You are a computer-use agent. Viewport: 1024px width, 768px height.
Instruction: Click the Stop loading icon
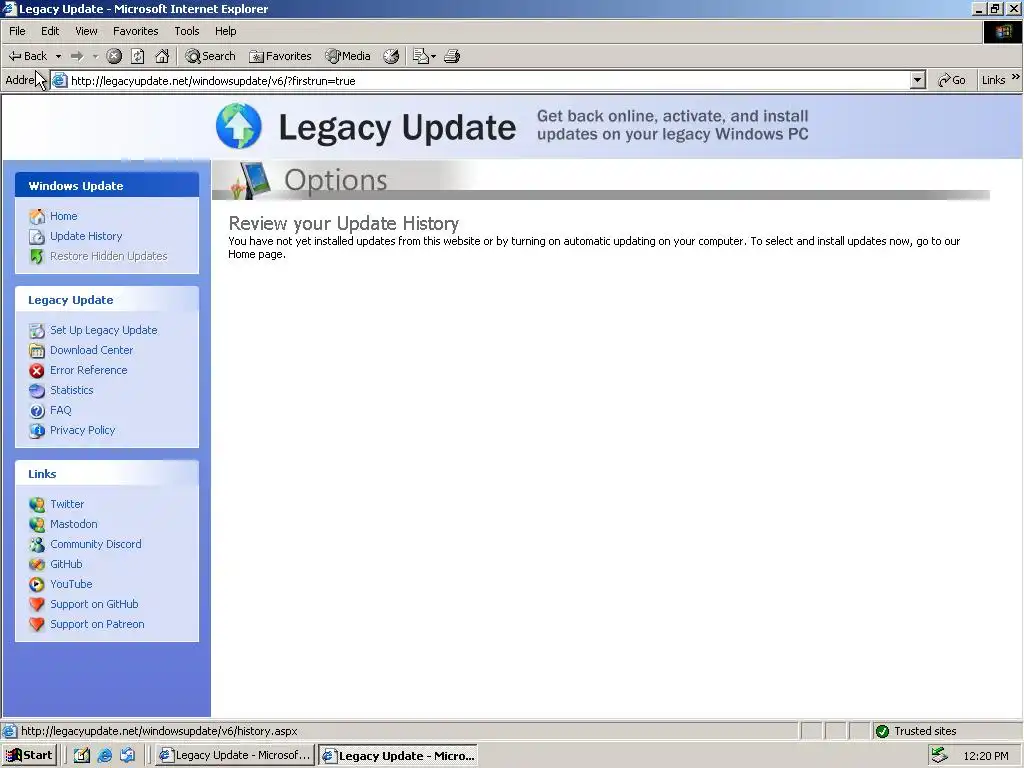click(114, 56)
